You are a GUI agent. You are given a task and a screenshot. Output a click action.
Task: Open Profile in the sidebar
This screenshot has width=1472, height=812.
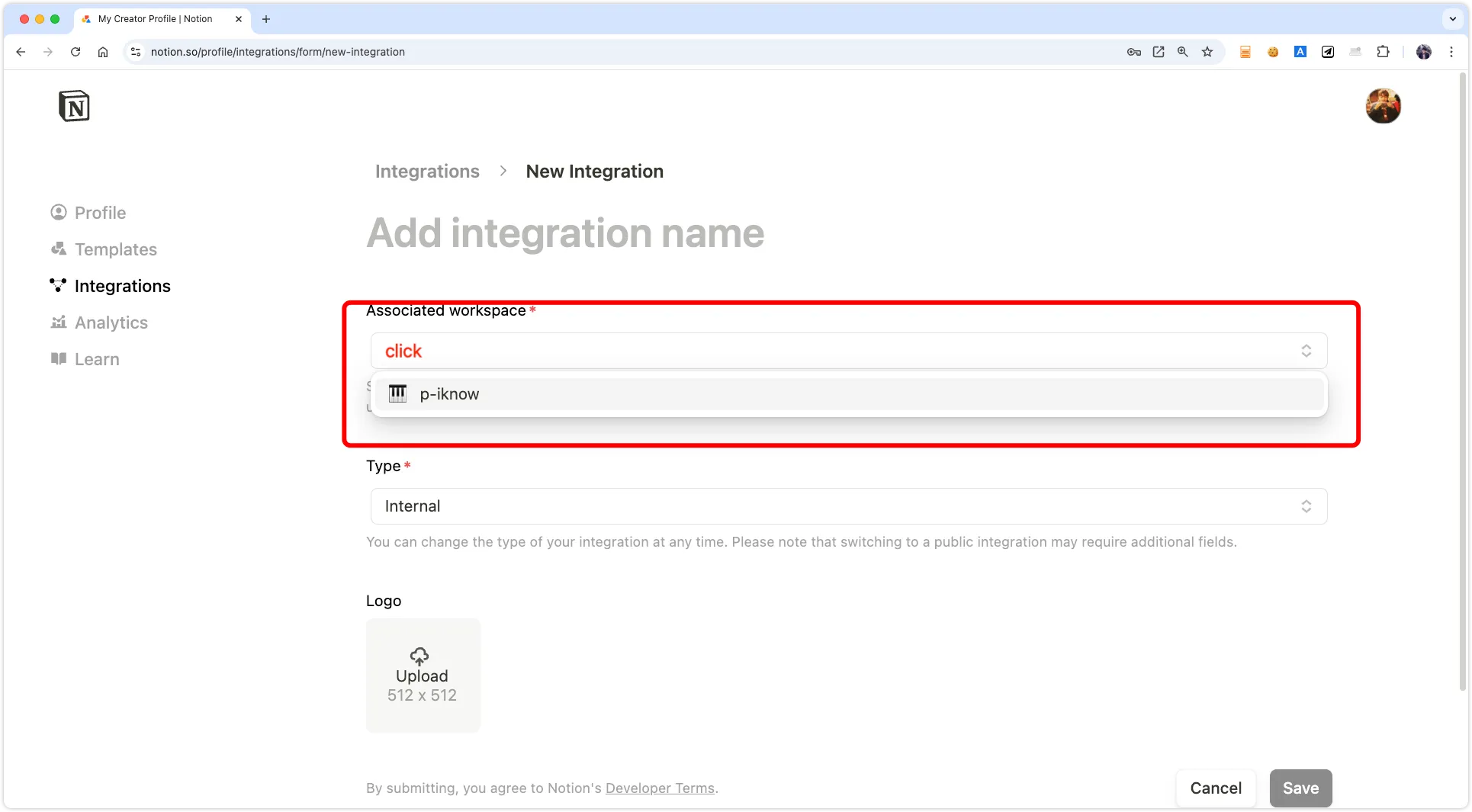click(100, 213)
